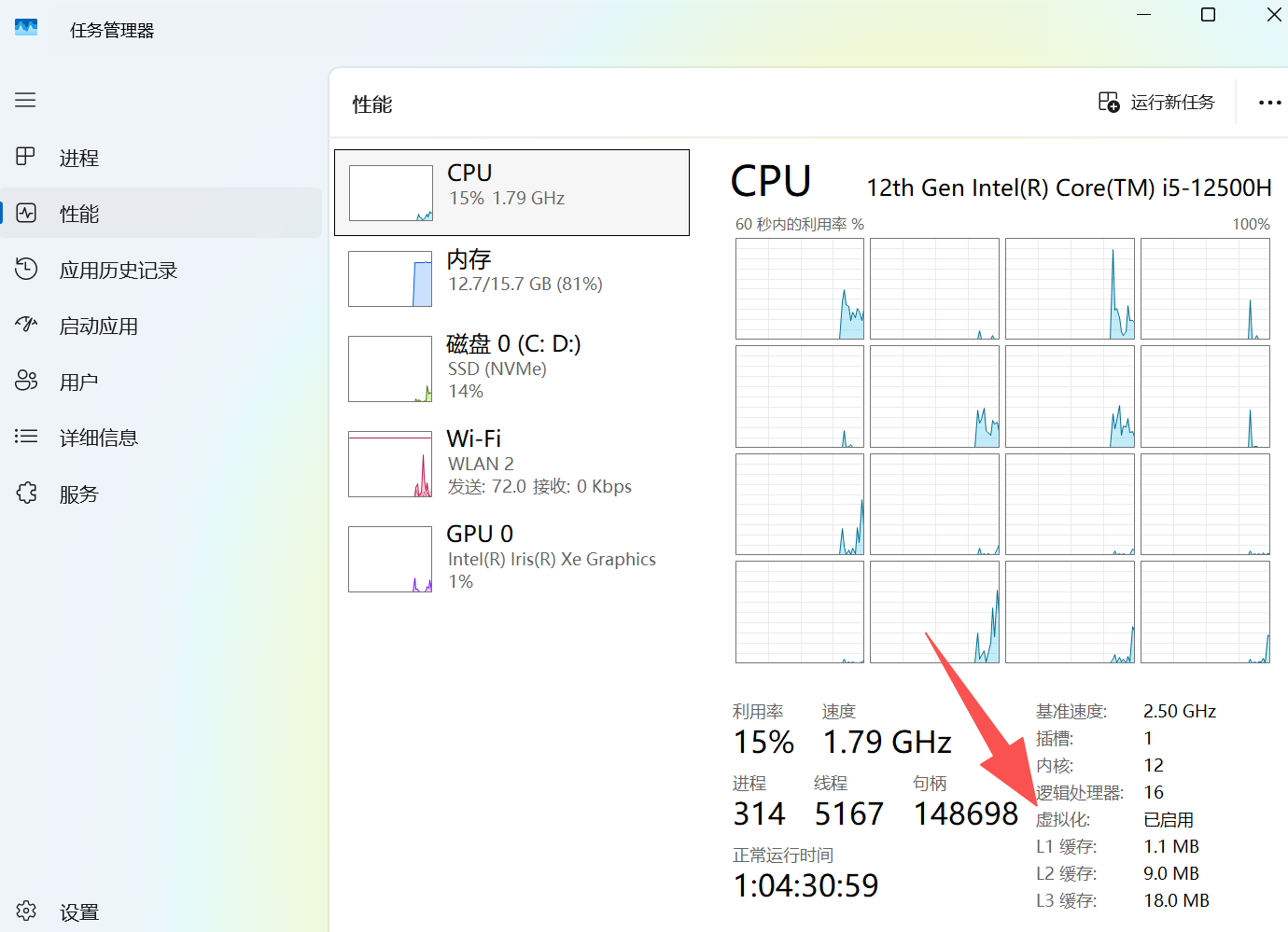The width and height of the screenshot is (1288, 932).
Task: Open the Users (用户) icon
Action: tap(26, 381)
